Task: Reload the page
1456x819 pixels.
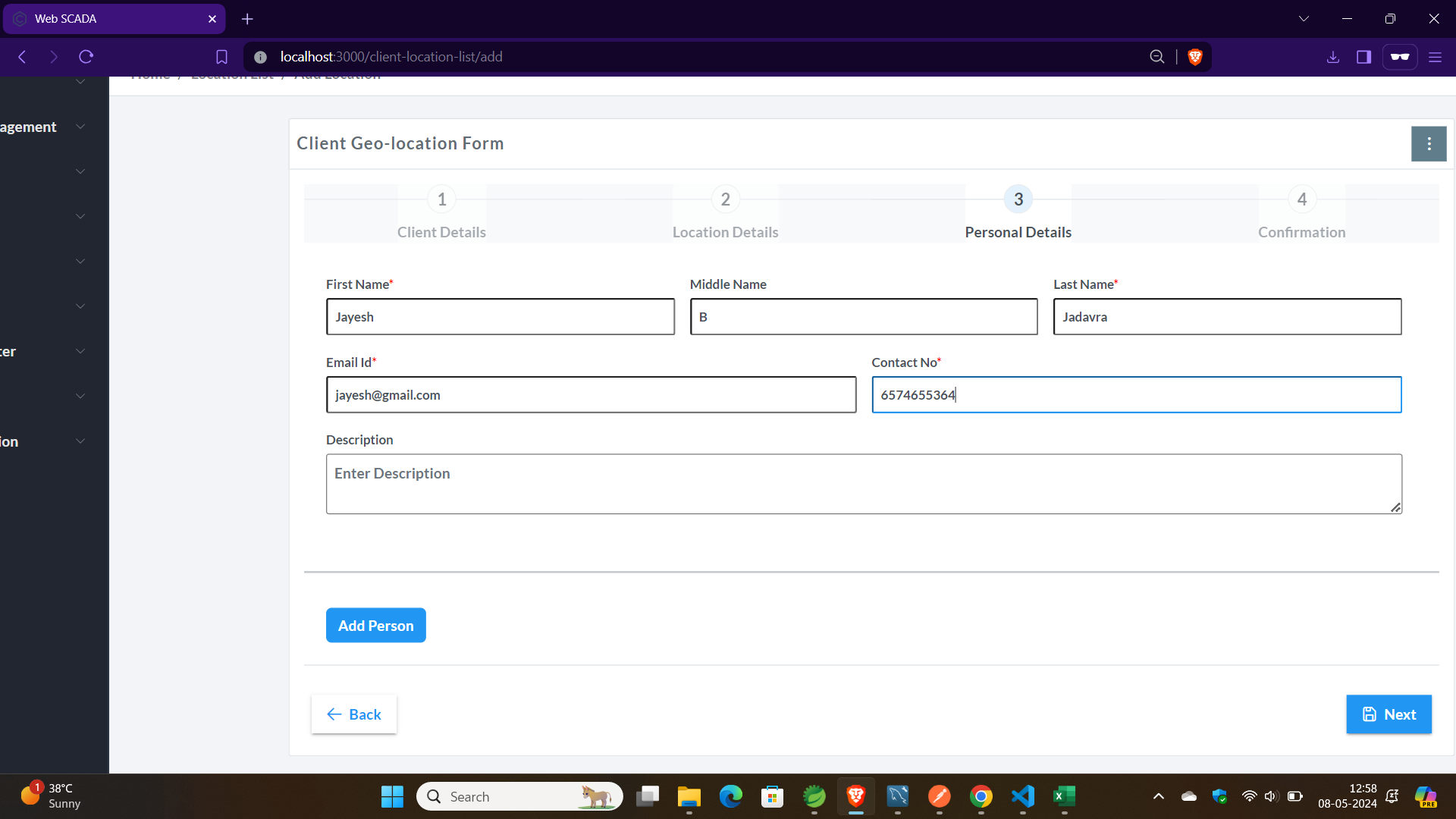Action: tap(86, 57)
